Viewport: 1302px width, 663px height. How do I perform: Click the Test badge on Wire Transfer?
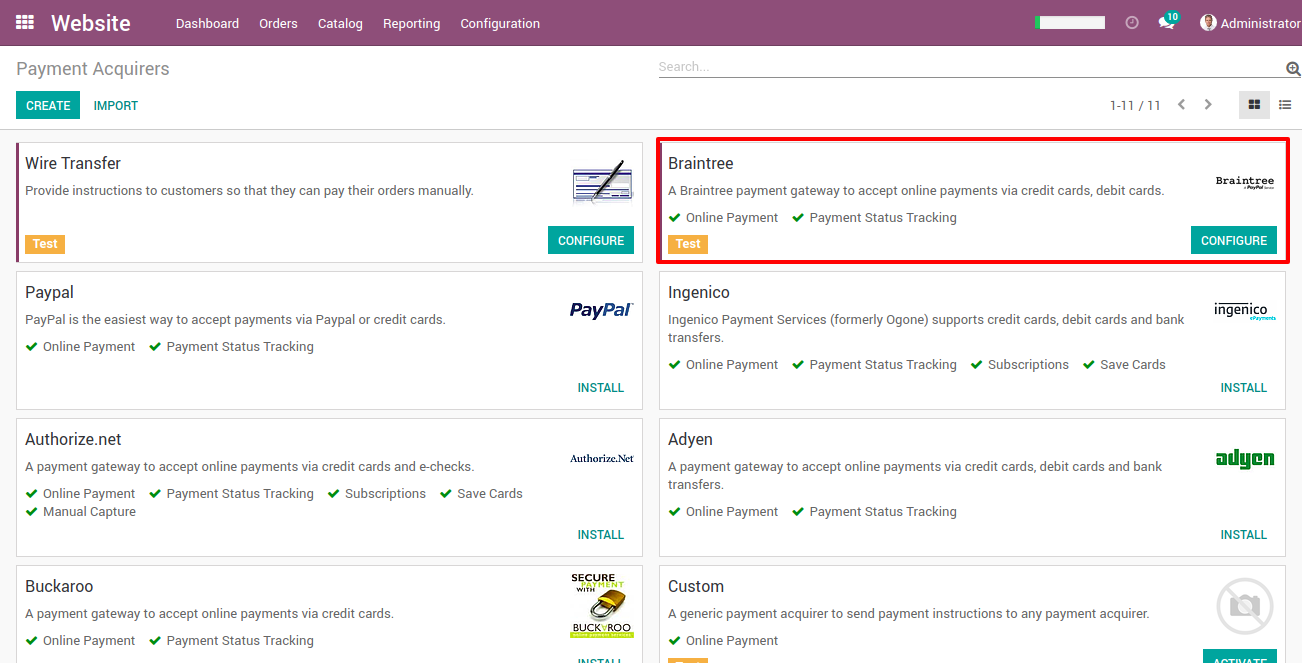coord(45,244)
